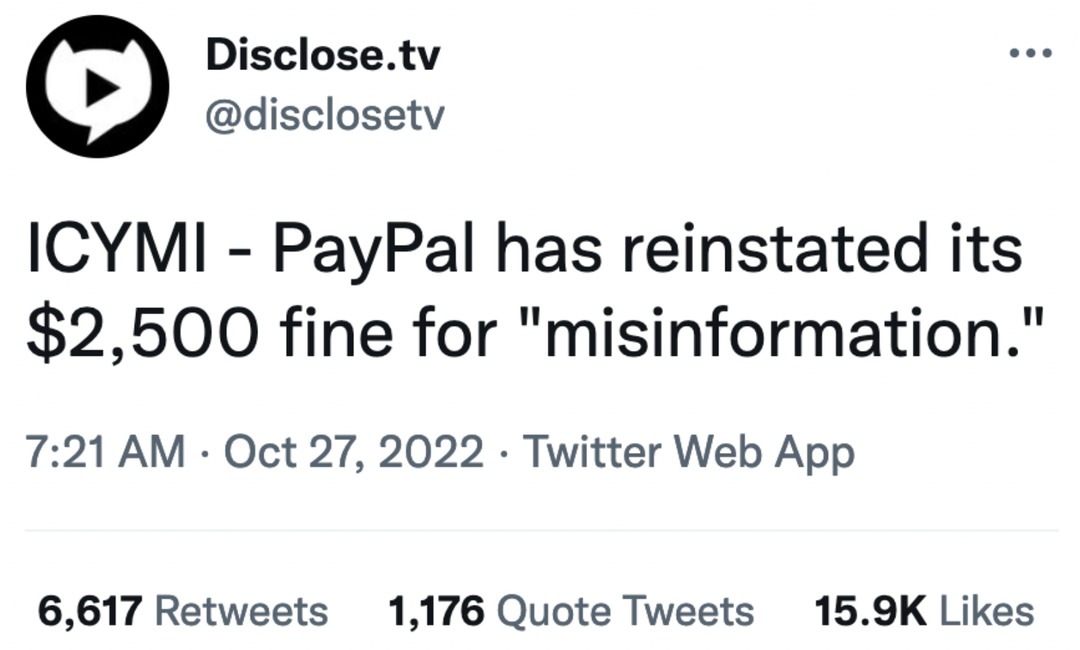Click the 6,617 retweet count number
Screen dimensions: 1080x650
pyautogui.click(x=91, y=610)
